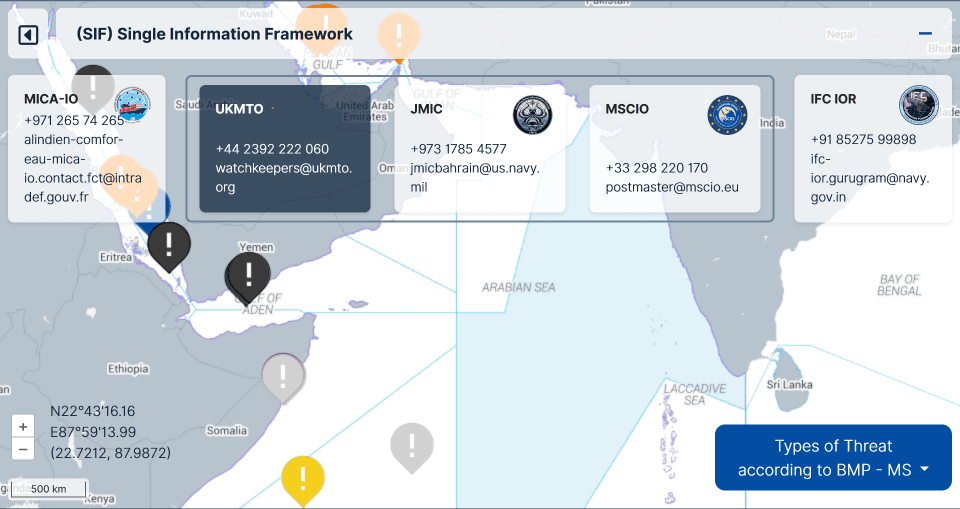Select the JMIC contact card
Image resolution: width=960 pixels, height=509 pixels.
pyautogui.click(x=480, y=148)
